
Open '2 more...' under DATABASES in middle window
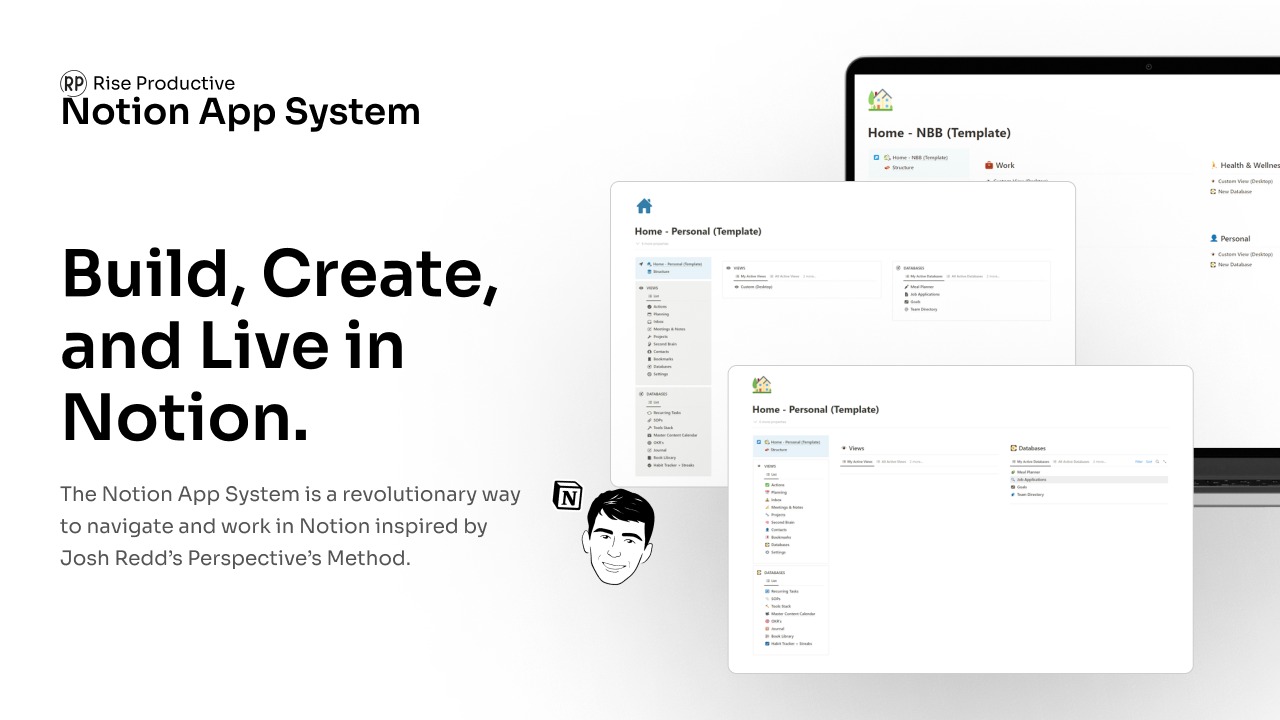click(993, 276)
